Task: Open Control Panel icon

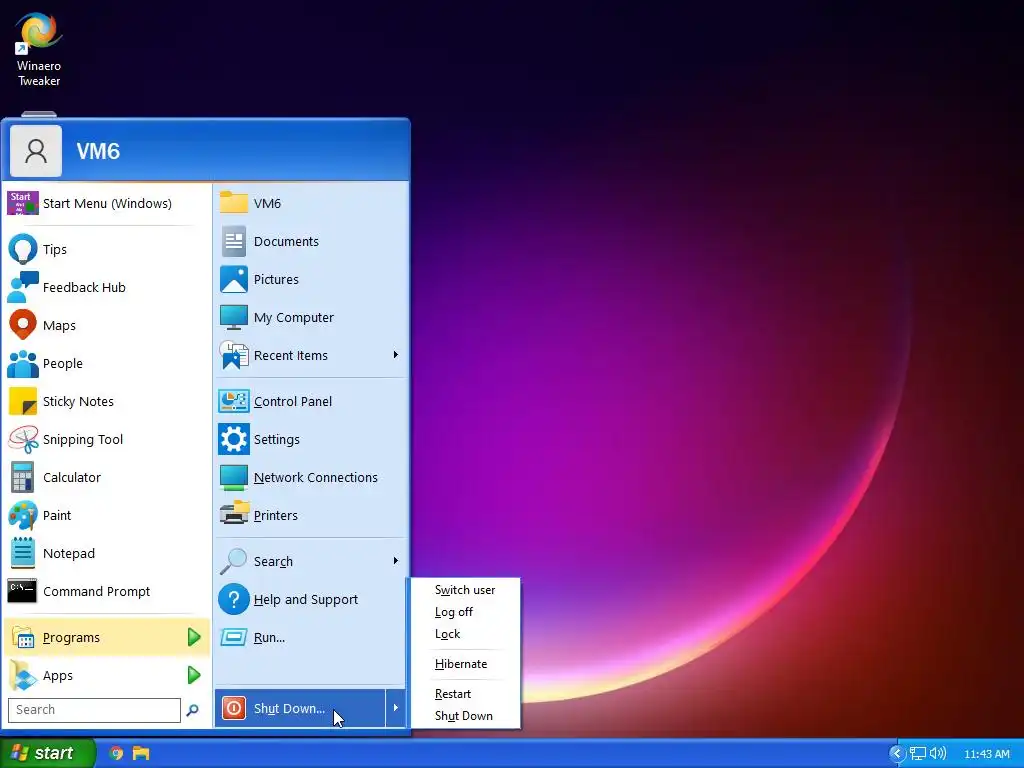Action: click(234, 402)
